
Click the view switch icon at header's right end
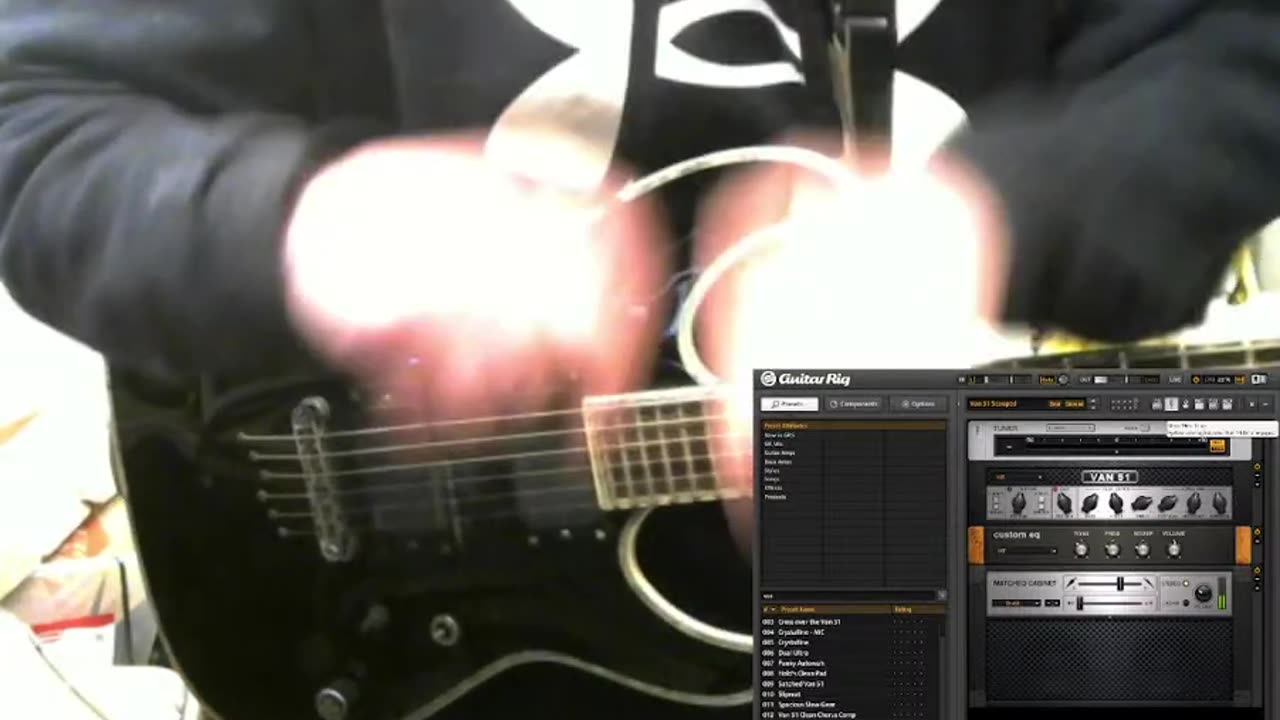[x=1258, y=379]
